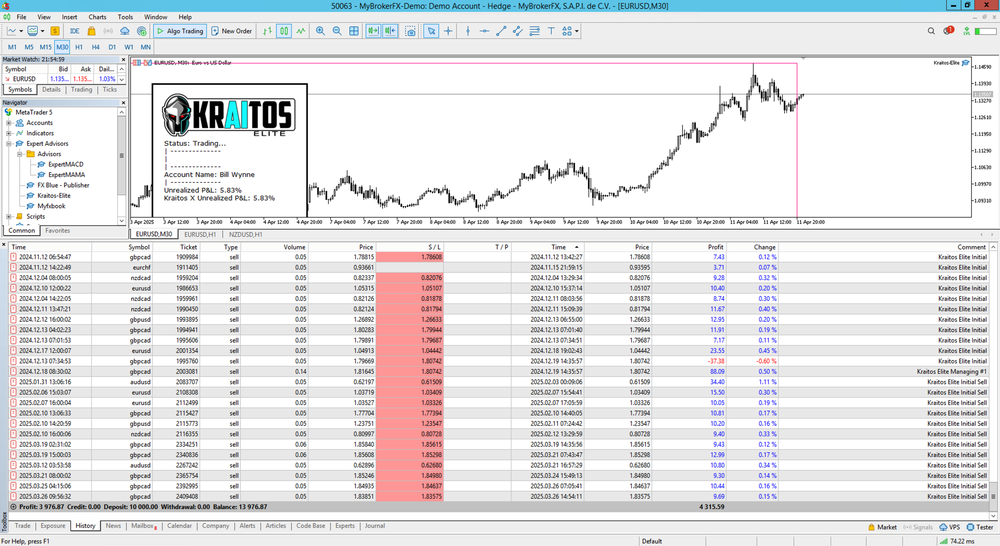Toggle the Algo Trading button
Image resolution: width=1000 pixels, height=546 pixels.
(x=180, y=31)
